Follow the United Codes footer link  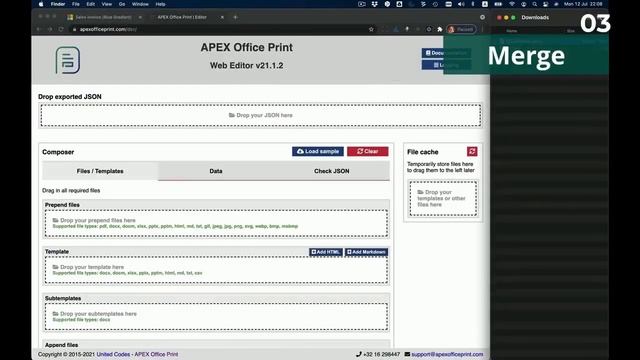click(113, 354)
